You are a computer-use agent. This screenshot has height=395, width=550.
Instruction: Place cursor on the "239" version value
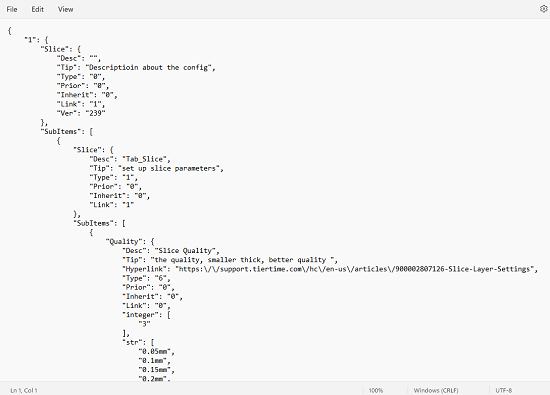pyautogui.click(x=95, y=113)
